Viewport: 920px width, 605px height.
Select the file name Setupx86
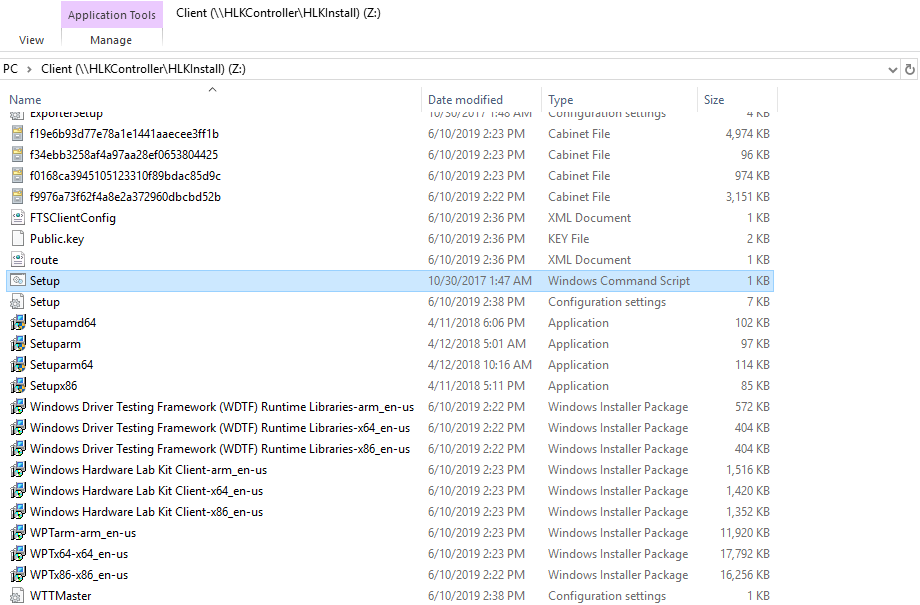[x=53, y=386]
